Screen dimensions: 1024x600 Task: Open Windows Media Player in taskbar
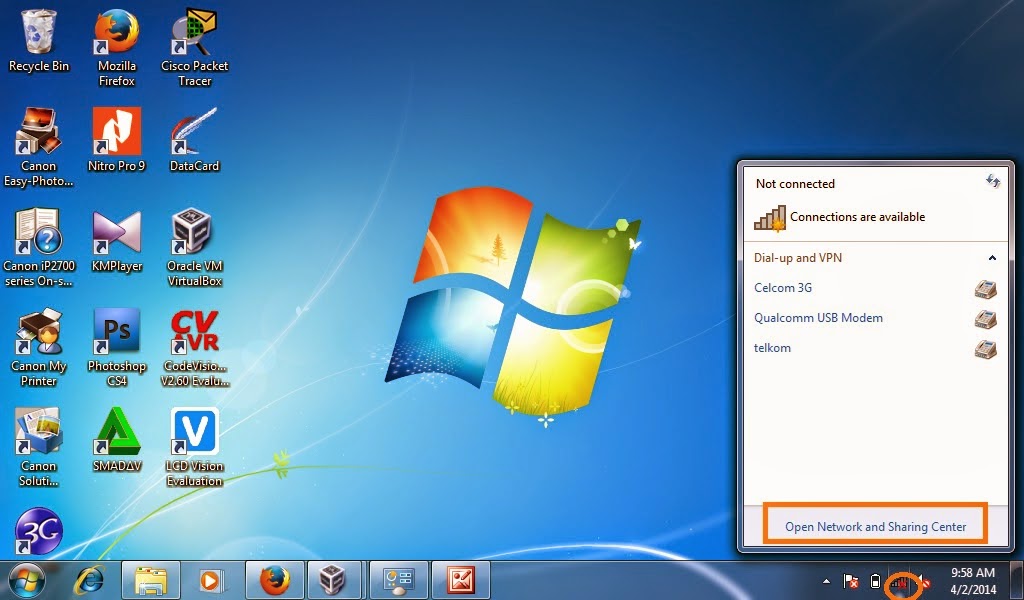210,580
